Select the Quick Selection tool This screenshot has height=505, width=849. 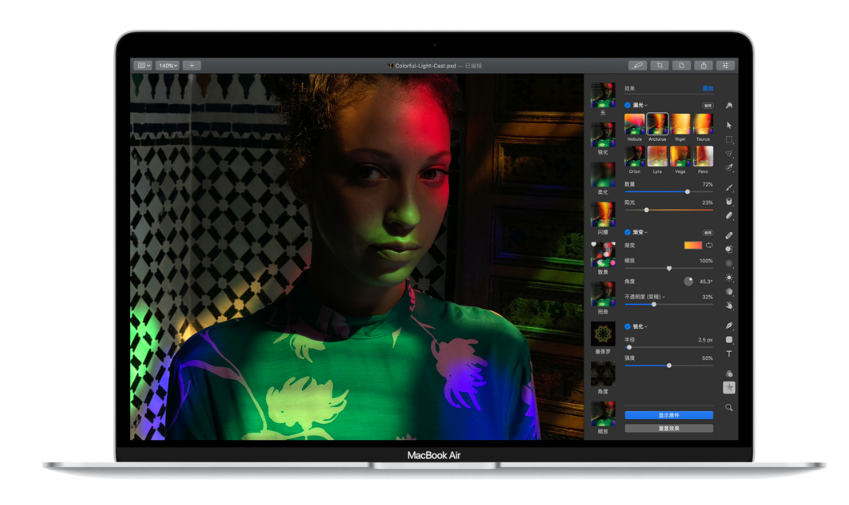tap(729, 168)
